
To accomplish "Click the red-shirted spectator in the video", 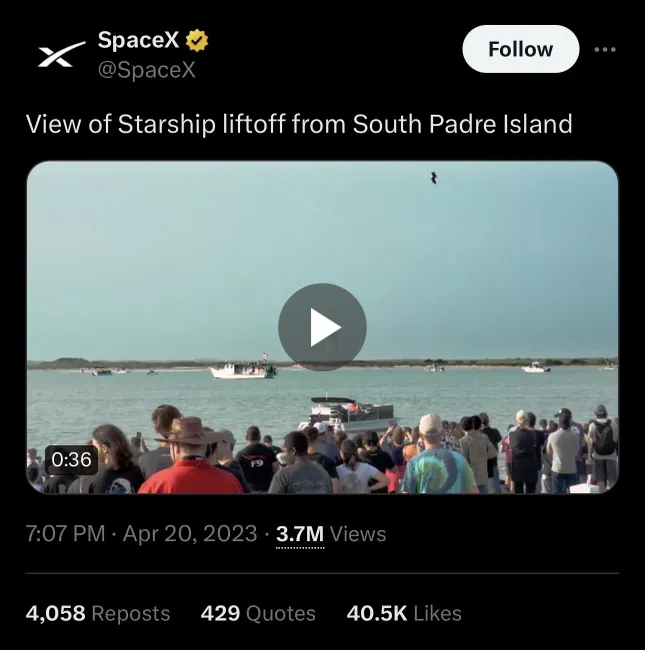I will (x=190, y=474).
